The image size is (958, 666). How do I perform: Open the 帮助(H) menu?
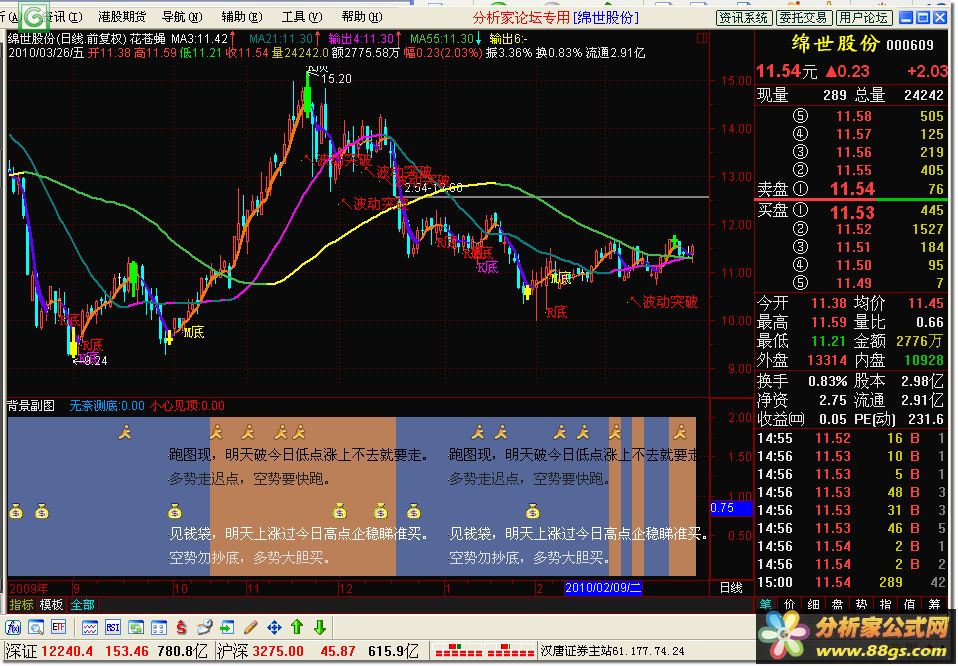click(x=361, y=16)
